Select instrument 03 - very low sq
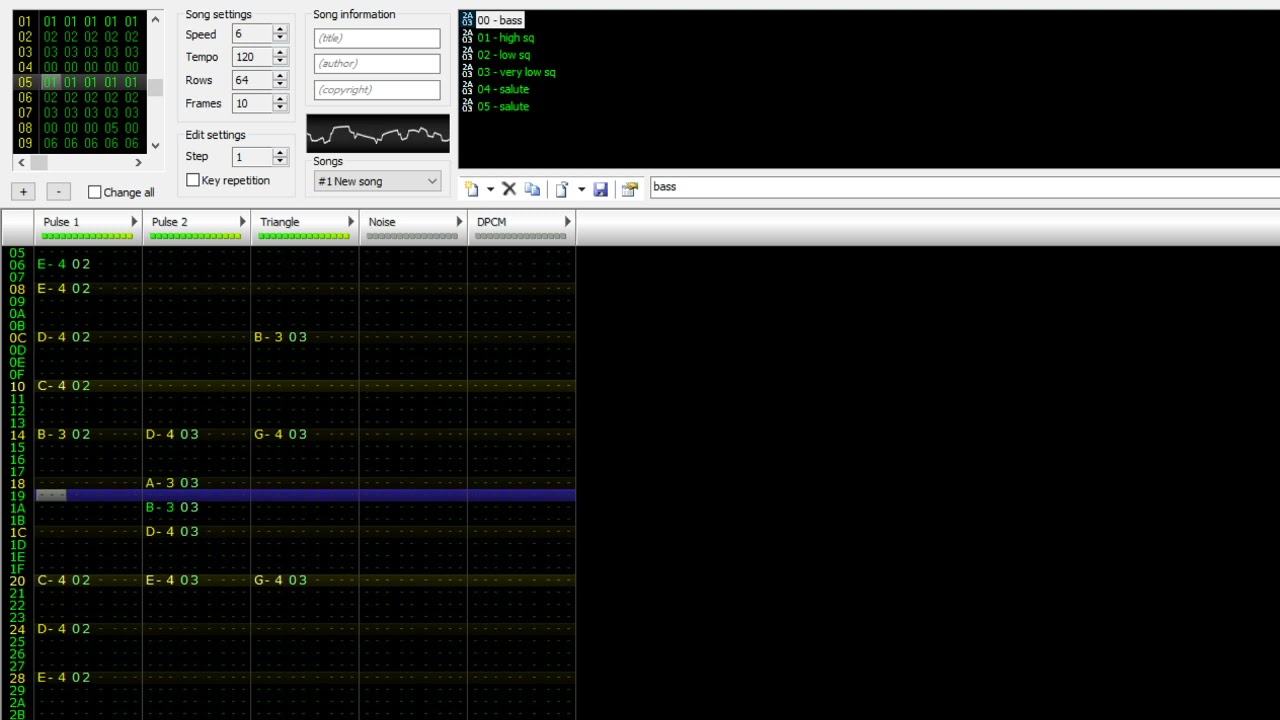Viewport: 1280px width, 720px height. [516, 72]
